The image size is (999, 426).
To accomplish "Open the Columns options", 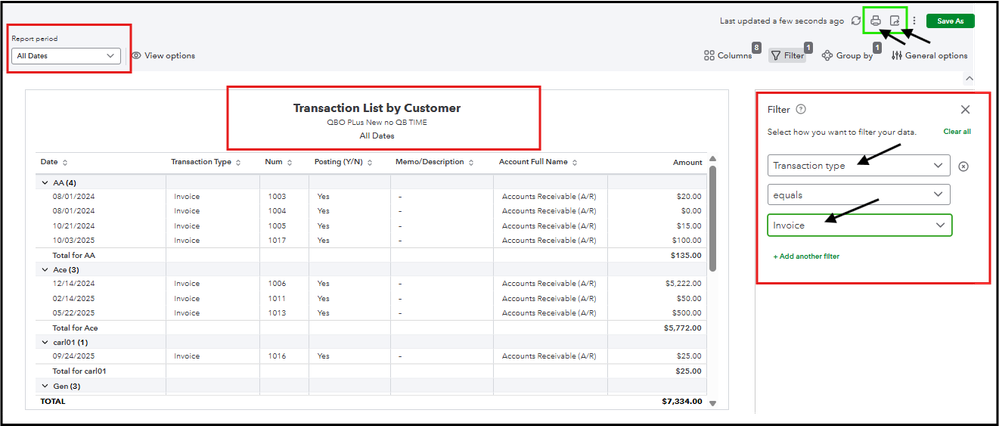I will pos(728,56).
